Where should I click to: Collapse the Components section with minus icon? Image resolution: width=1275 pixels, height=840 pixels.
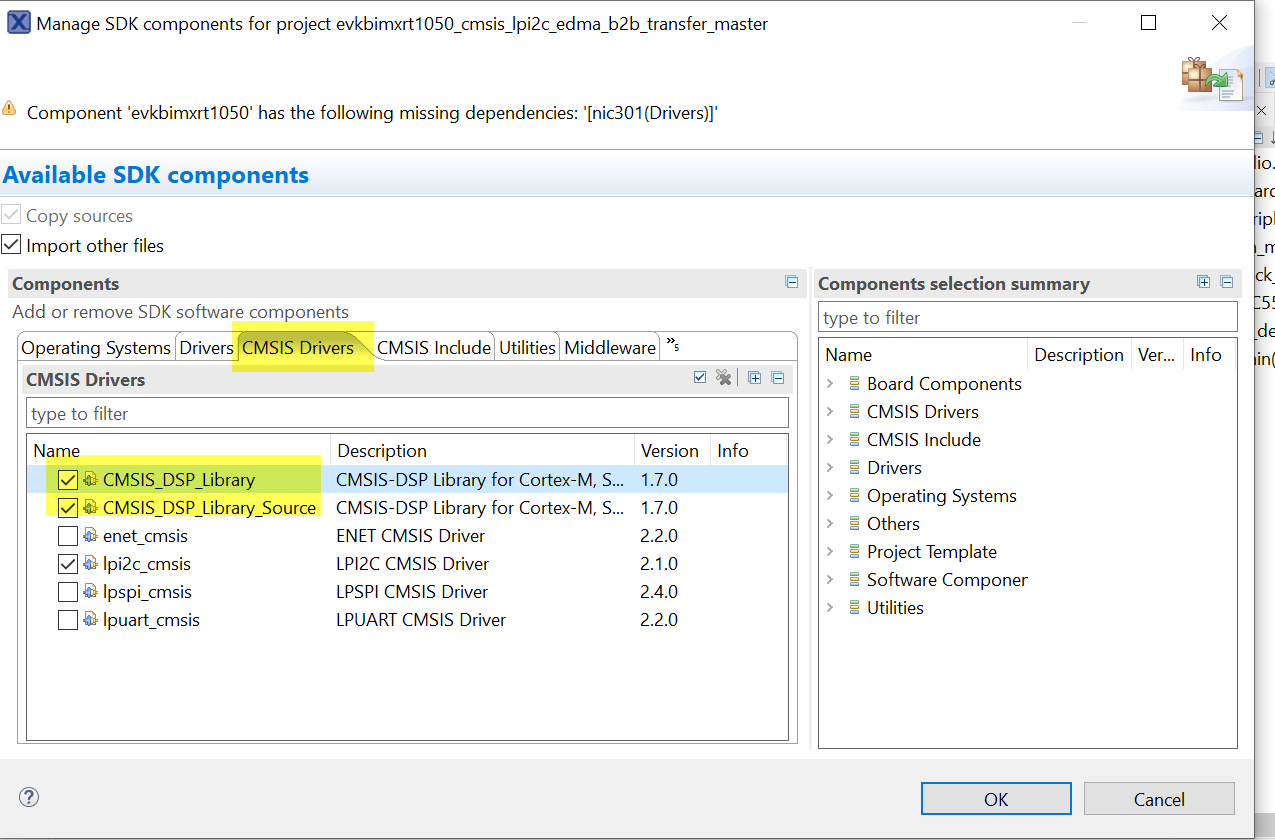pyautogui.click(x=792, y=283)
